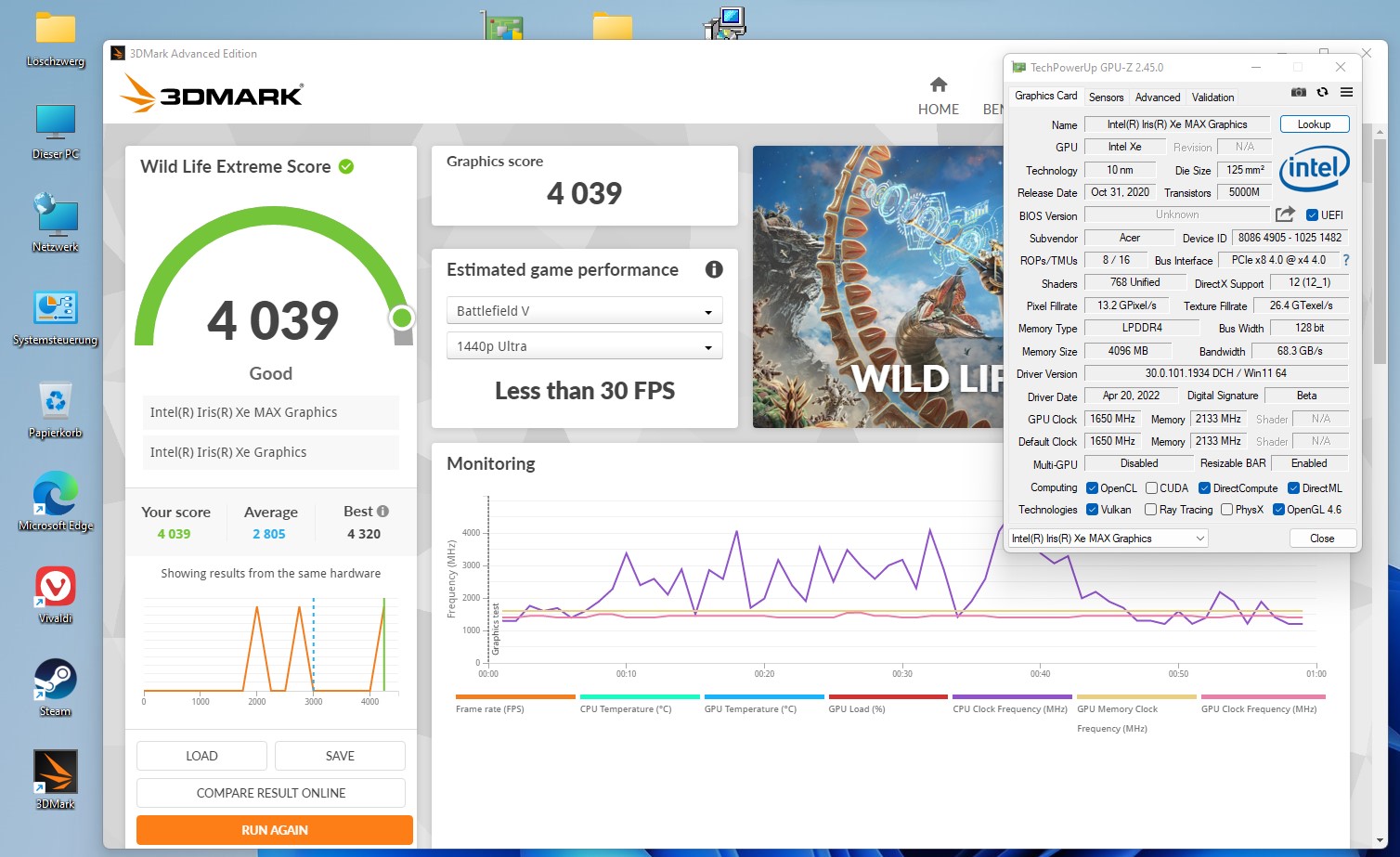Click the BIOS export share icon in GPU-Z
The image size is (1400, 857).
[x=1285, y=214]
